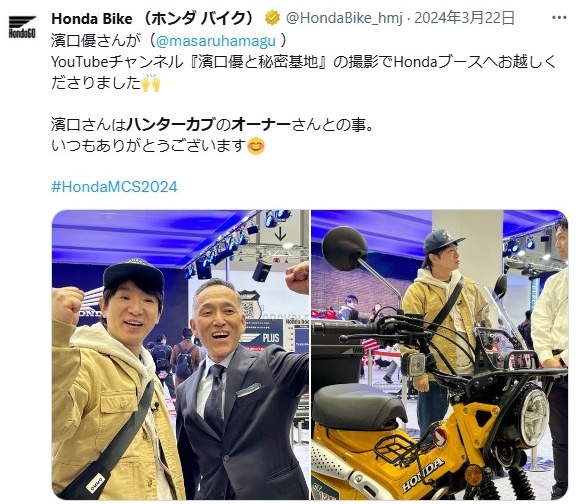Open the #HondaMCS2024 hashtag
The image size is (581, 504).
click(114, 186)
